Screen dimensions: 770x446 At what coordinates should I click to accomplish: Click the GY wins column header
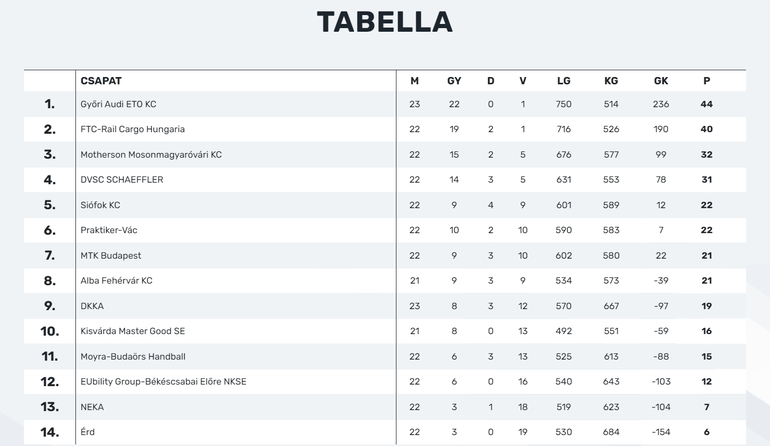click(x=454, y=81)
